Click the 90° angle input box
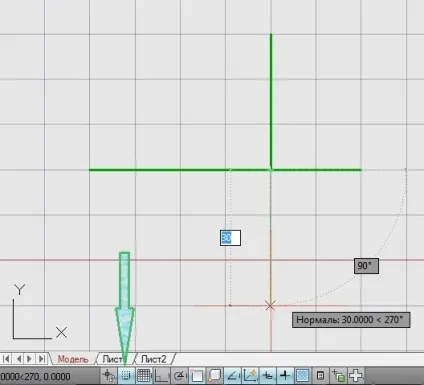 366,266
